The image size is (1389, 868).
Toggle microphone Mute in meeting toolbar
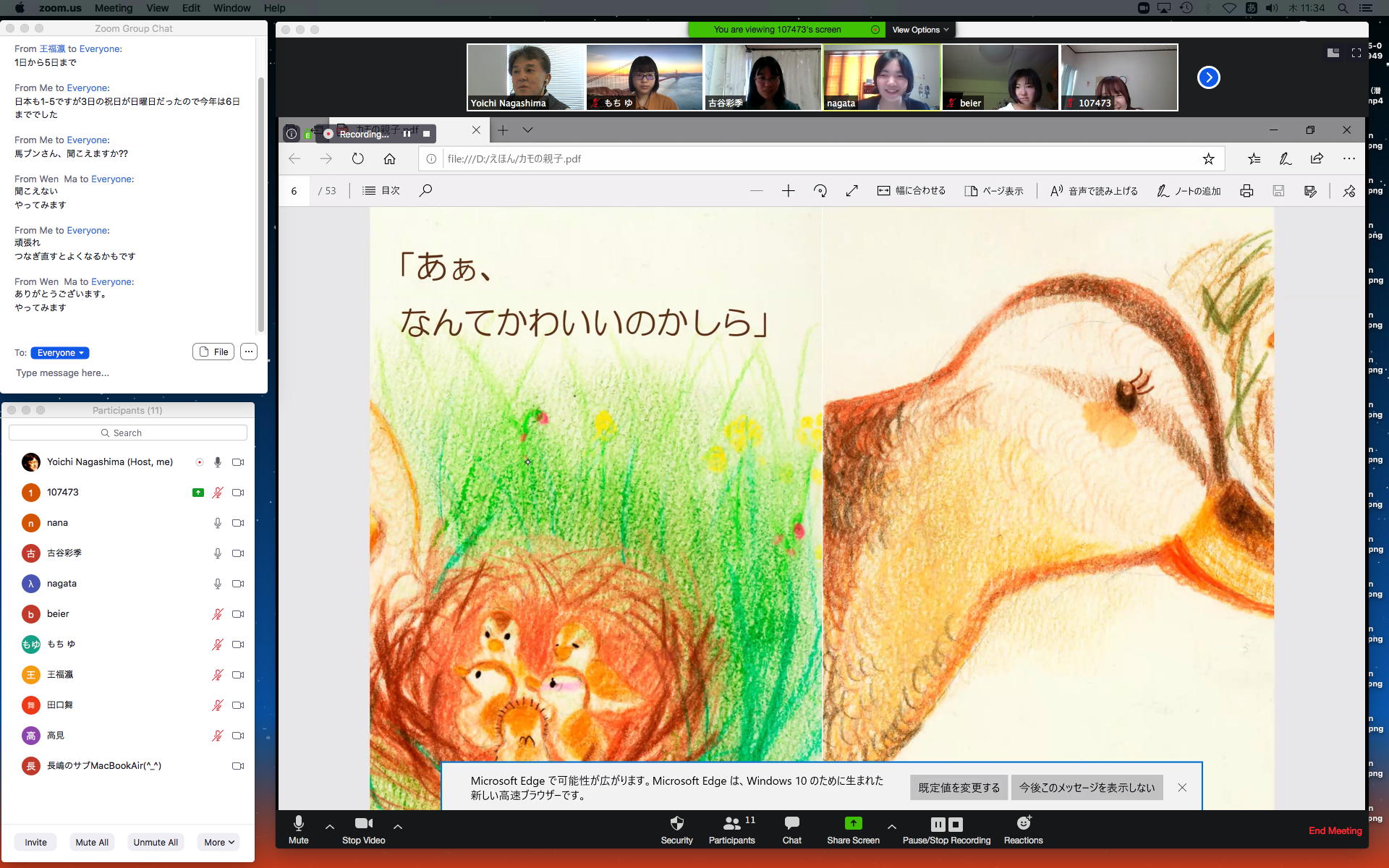pos(298,824)
